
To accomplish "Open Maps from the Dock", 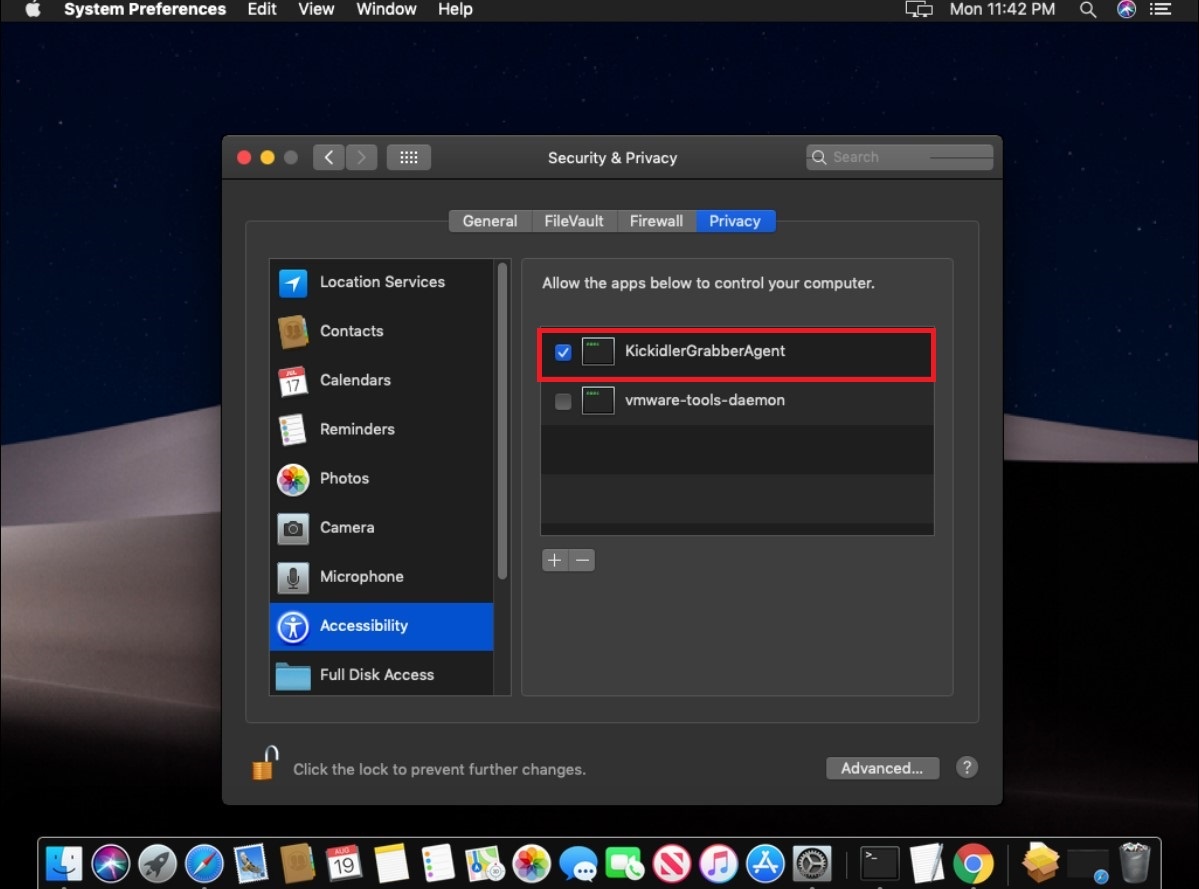I will pos(485,864).
